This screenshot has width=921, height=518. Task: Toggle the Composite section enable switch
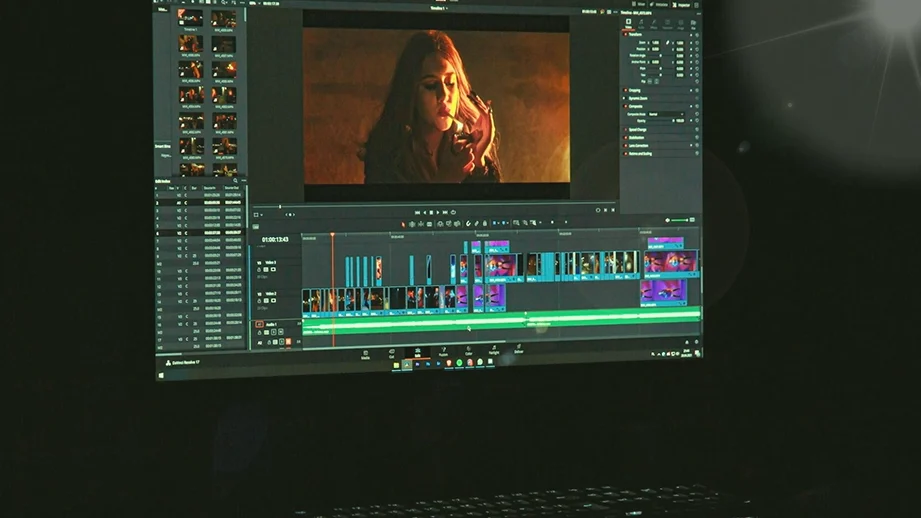tap(625, 105)
